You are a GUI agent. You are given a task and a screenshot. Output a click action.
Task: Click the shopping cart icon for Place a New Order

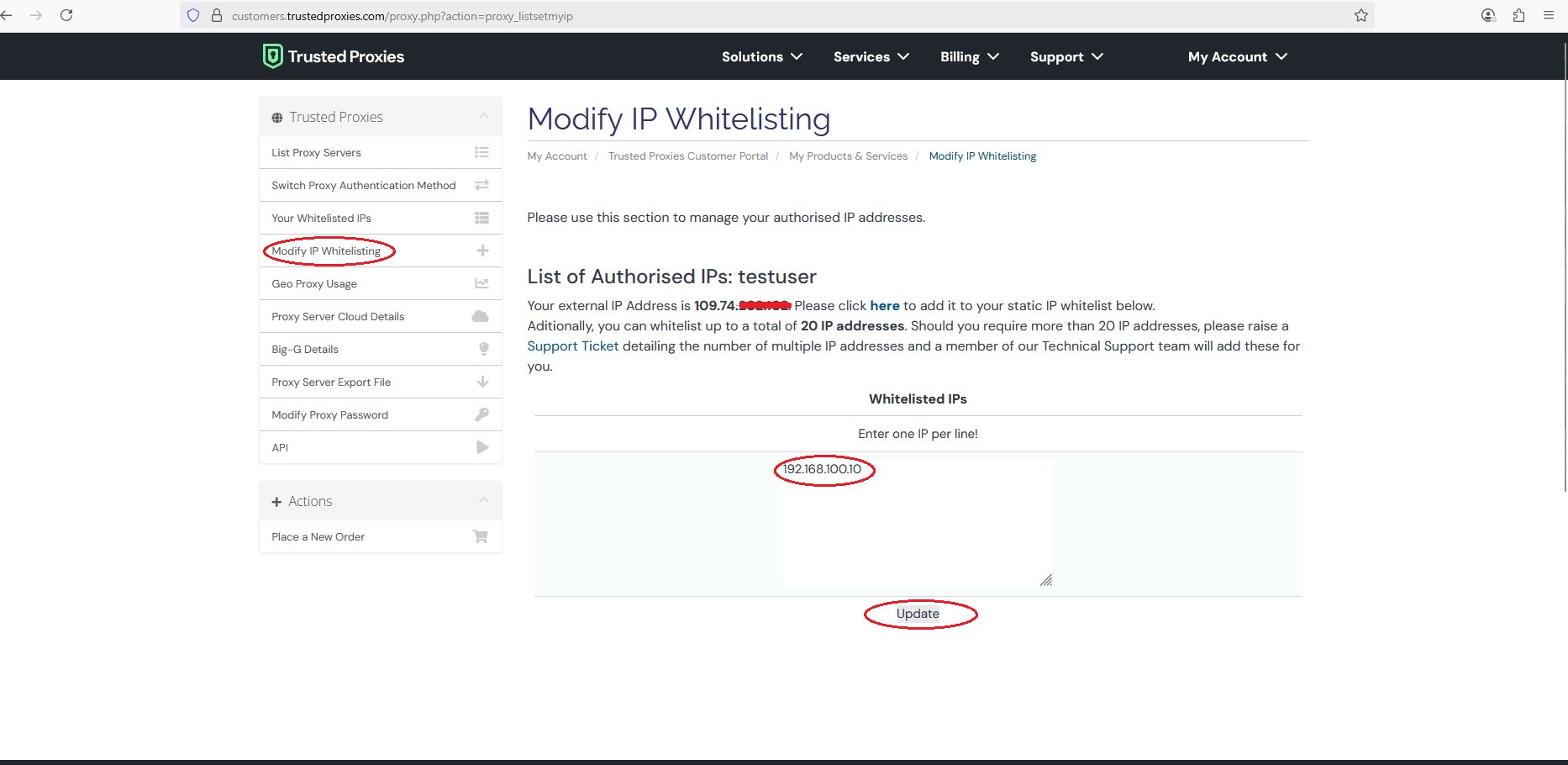pos(481,536)
